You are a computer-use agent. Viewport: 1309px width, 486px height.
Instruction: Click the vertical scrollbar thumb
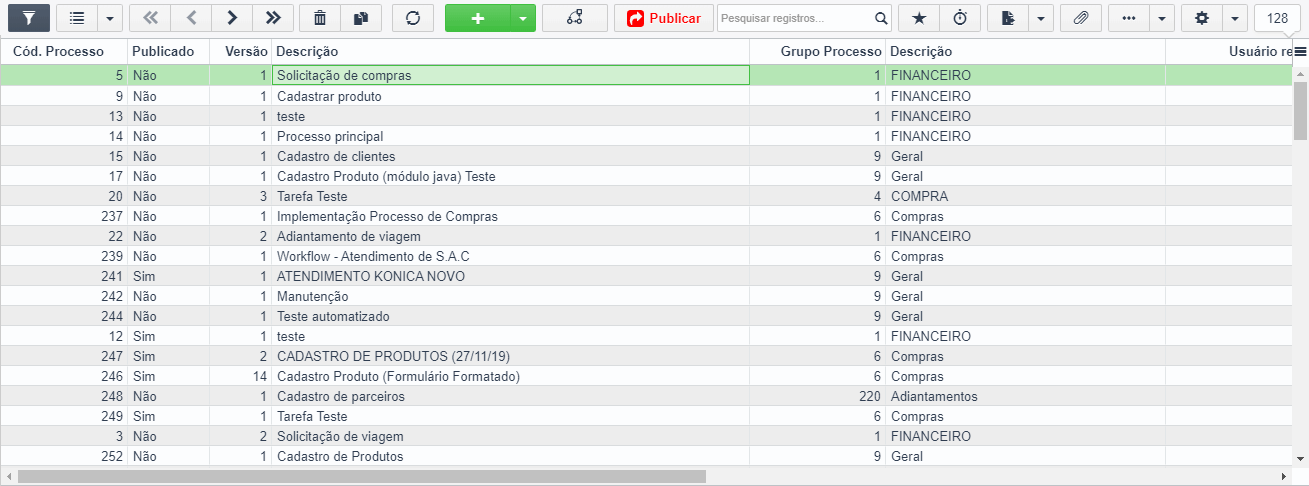[x=1300, y=110]
